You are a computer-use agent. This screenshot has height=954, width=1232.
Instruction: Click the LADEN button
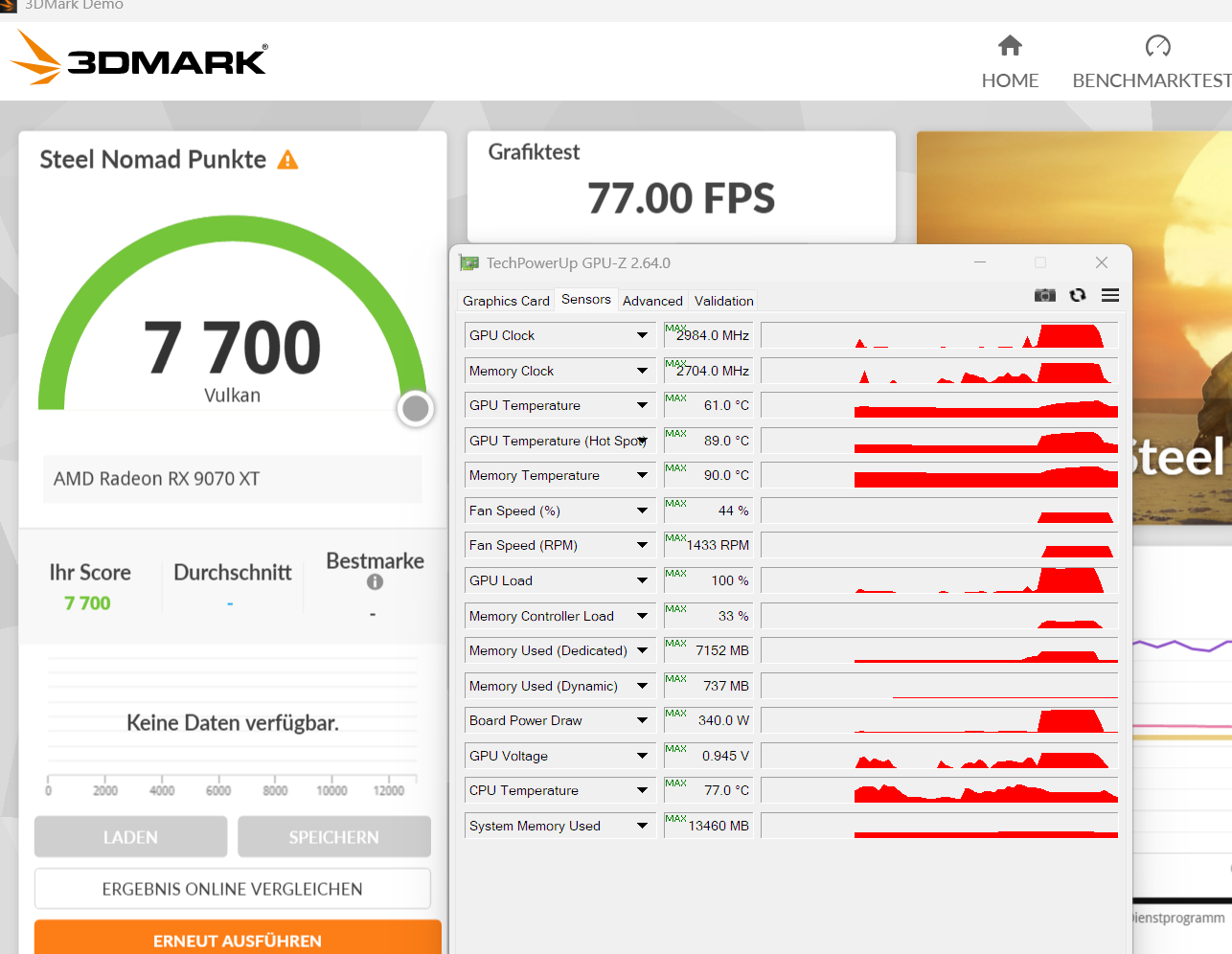130,837
